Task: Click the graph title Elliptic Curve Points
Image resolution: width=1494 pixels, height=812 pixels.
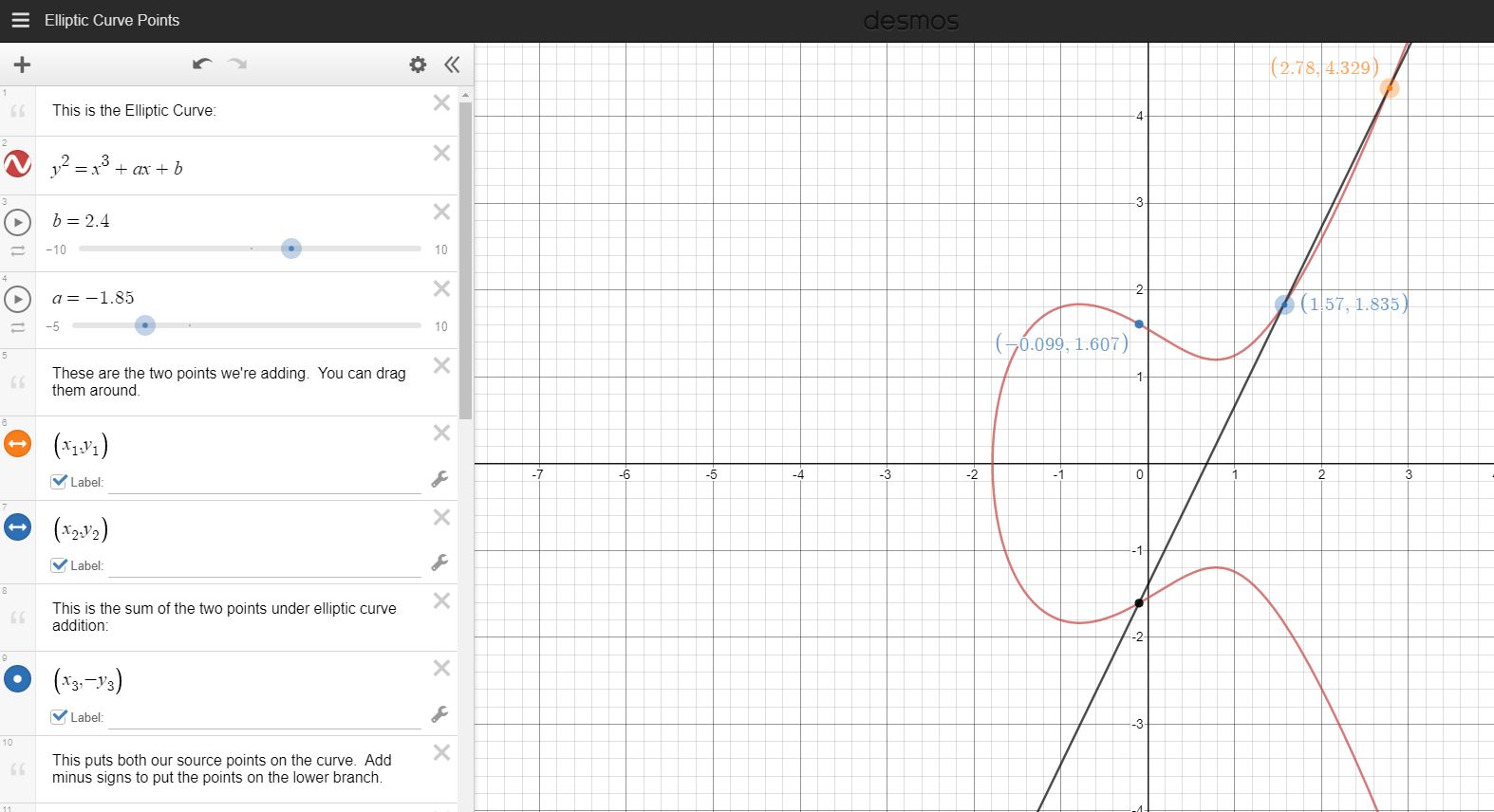Action: click(x=112, y=20)
